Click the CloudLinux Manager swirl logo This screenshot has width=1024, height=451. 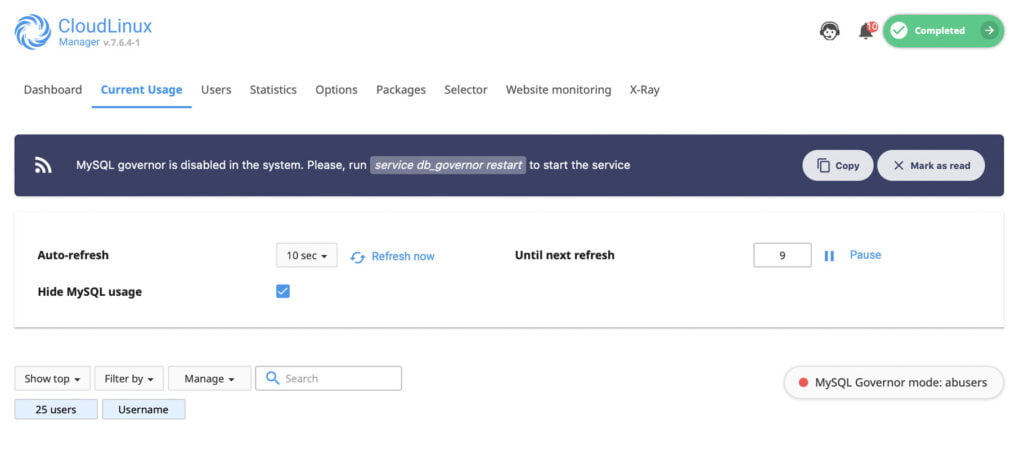pyautogui.click(x=32, y=32)
